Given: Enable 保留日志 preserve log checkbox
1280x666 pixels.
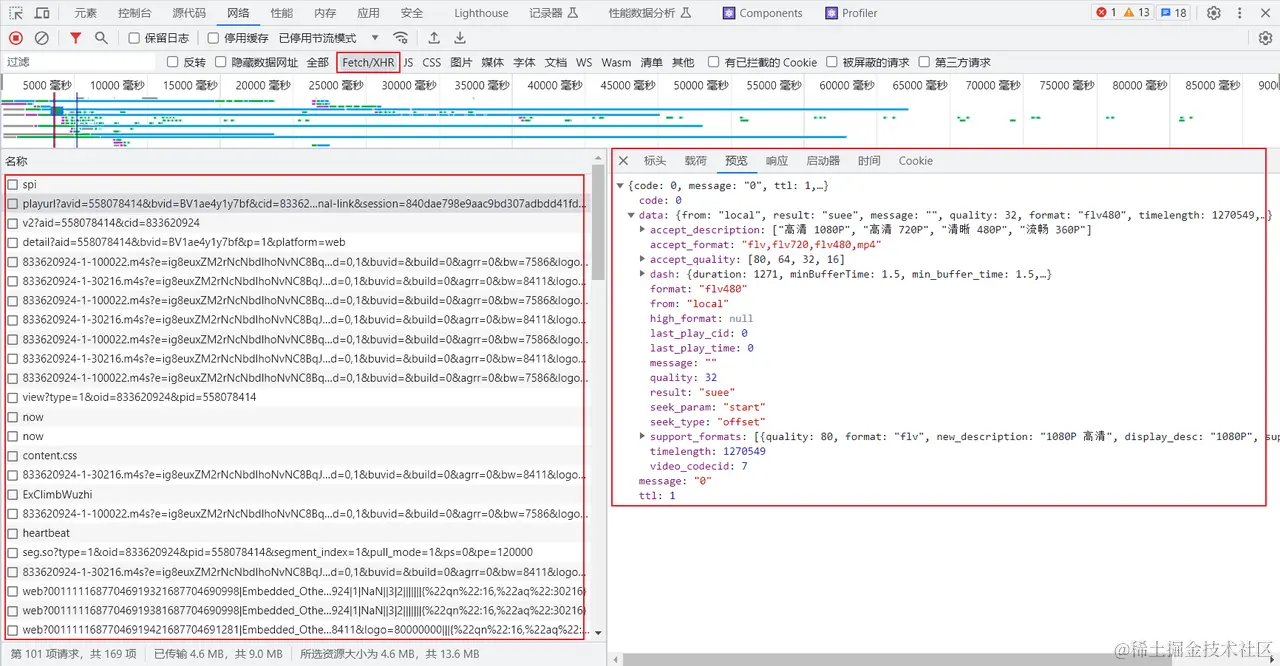Looking at the screenshot, I should click(134, 38).
